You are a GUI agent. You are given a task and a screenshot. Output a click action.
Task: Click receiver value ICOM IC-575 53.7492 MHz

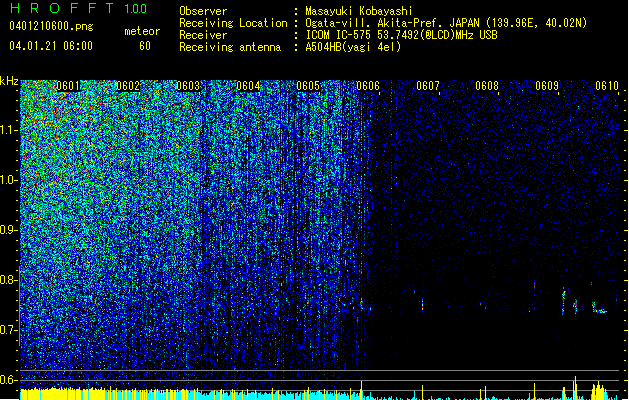click(x=401, y=35)
